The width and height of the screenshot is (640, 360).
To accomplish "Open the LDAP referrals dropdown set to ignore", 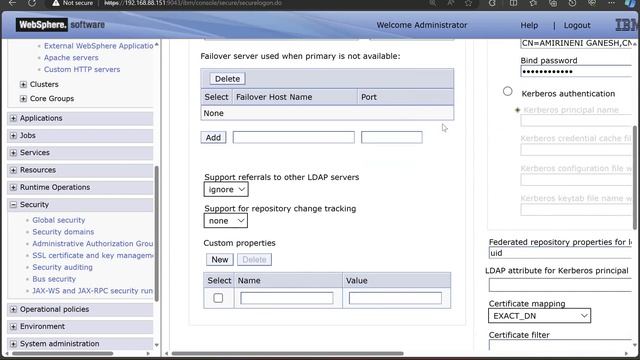I will (226, 189).
